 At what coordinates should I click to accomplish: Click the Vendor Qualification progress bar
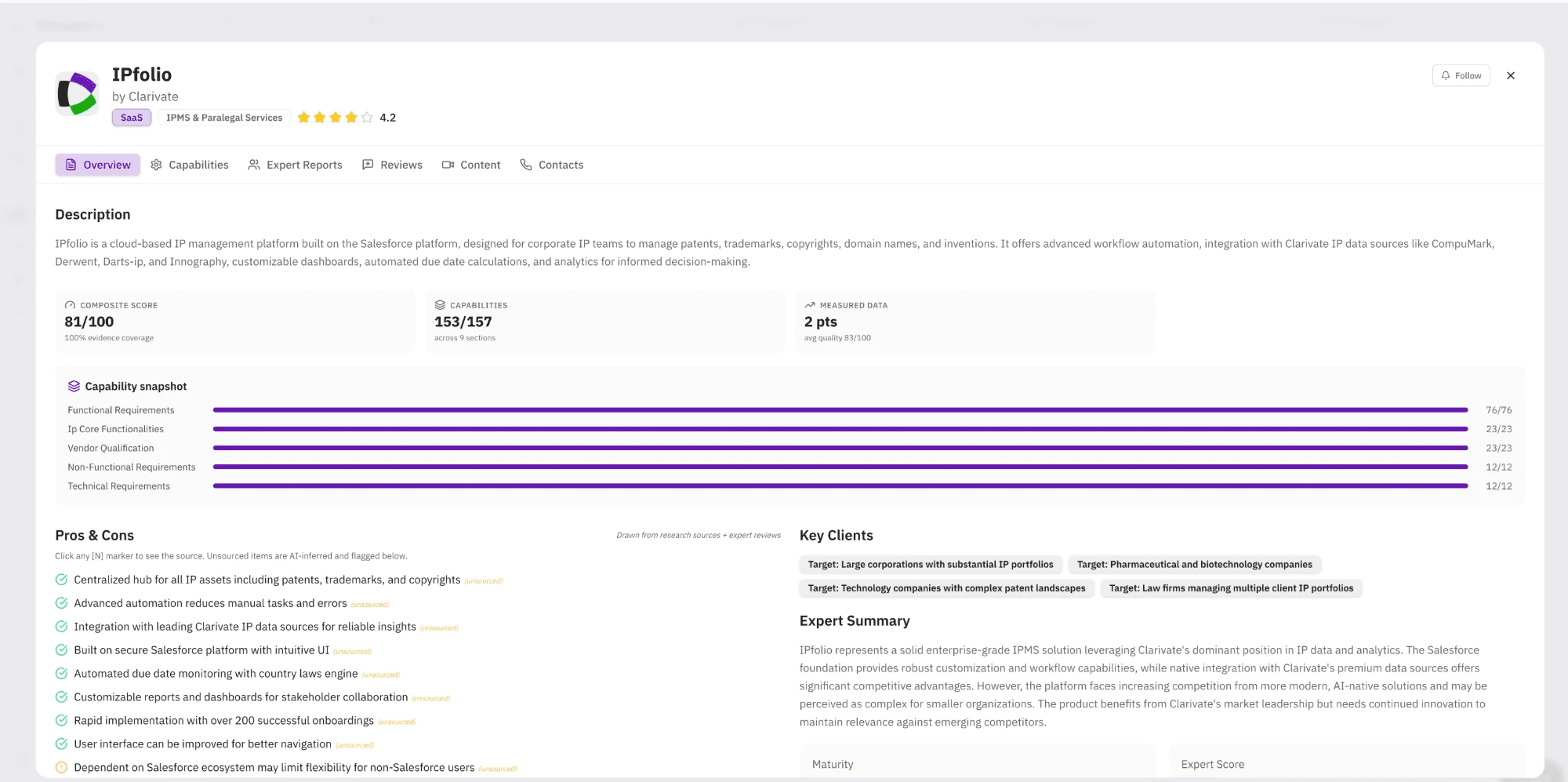(x=840, y=448)
